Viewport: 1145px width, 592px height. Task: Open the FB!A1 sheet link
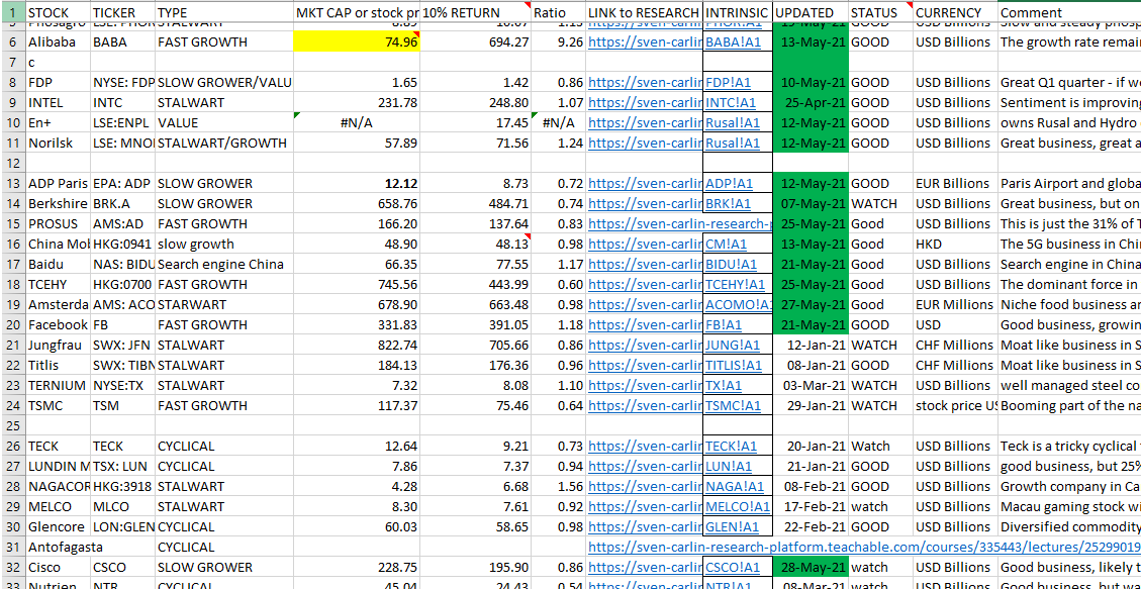point(724,325)
